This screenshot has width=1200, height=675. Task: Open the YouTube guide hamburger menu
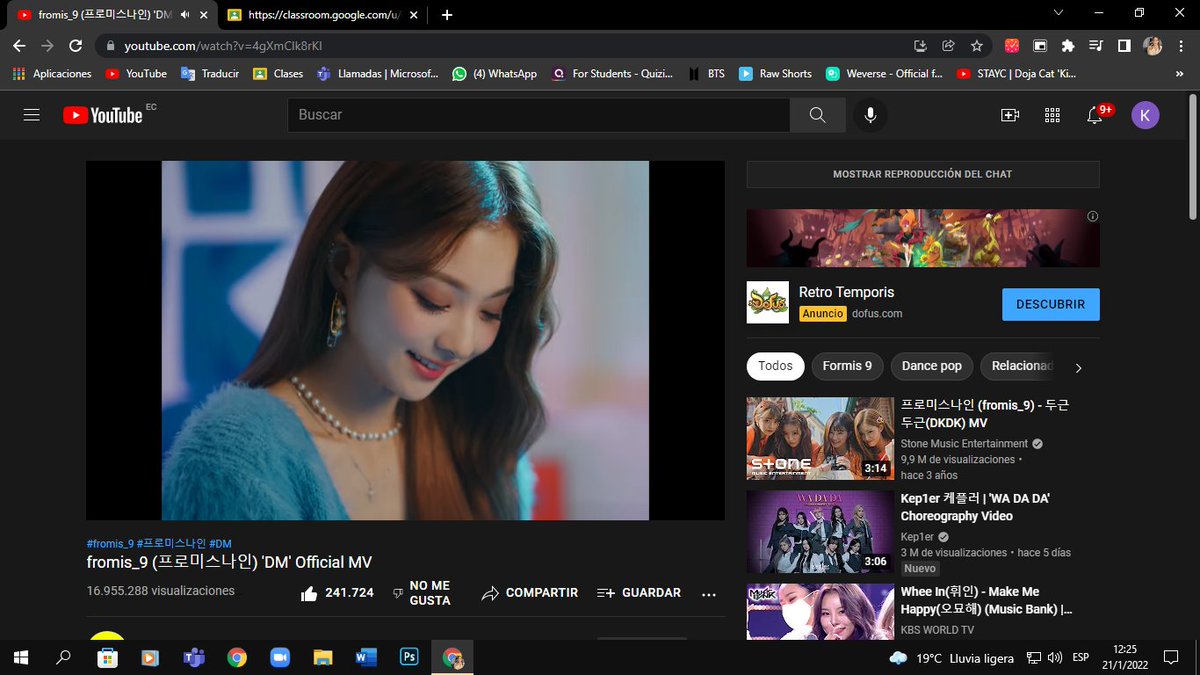32,115
